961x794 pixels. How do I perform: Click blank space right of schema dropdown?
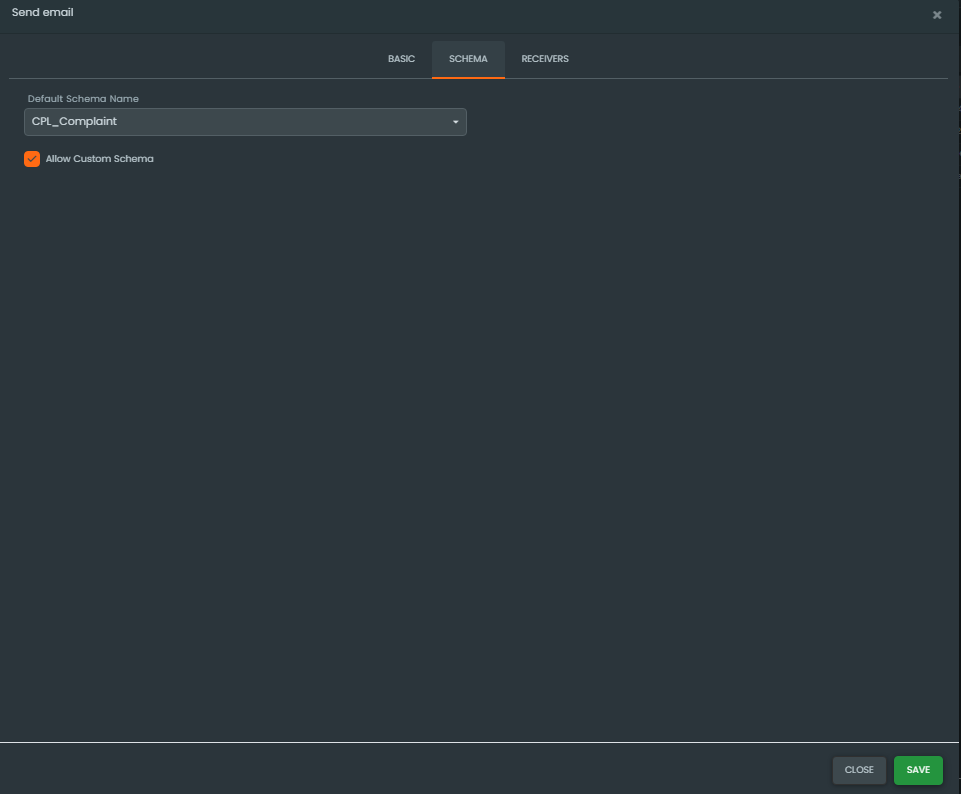pyautogui.click(x=700, y=122)
